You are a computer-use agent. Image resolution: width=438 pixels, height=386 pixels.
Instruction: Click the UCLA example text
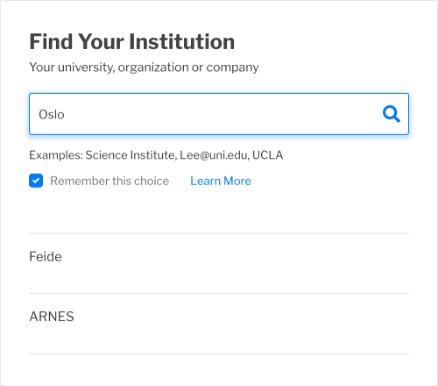(x=268, y=155)
